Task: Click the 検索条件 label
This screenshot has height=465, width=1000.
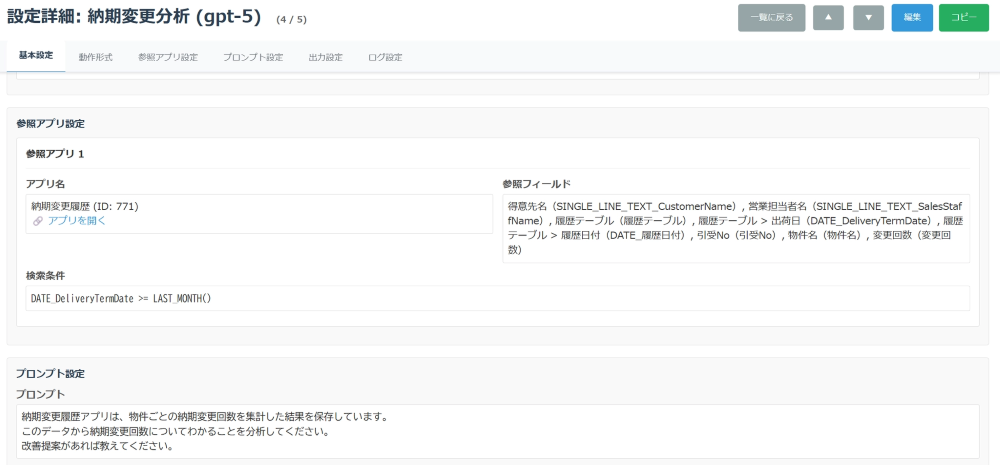Action: pos(45,275)
